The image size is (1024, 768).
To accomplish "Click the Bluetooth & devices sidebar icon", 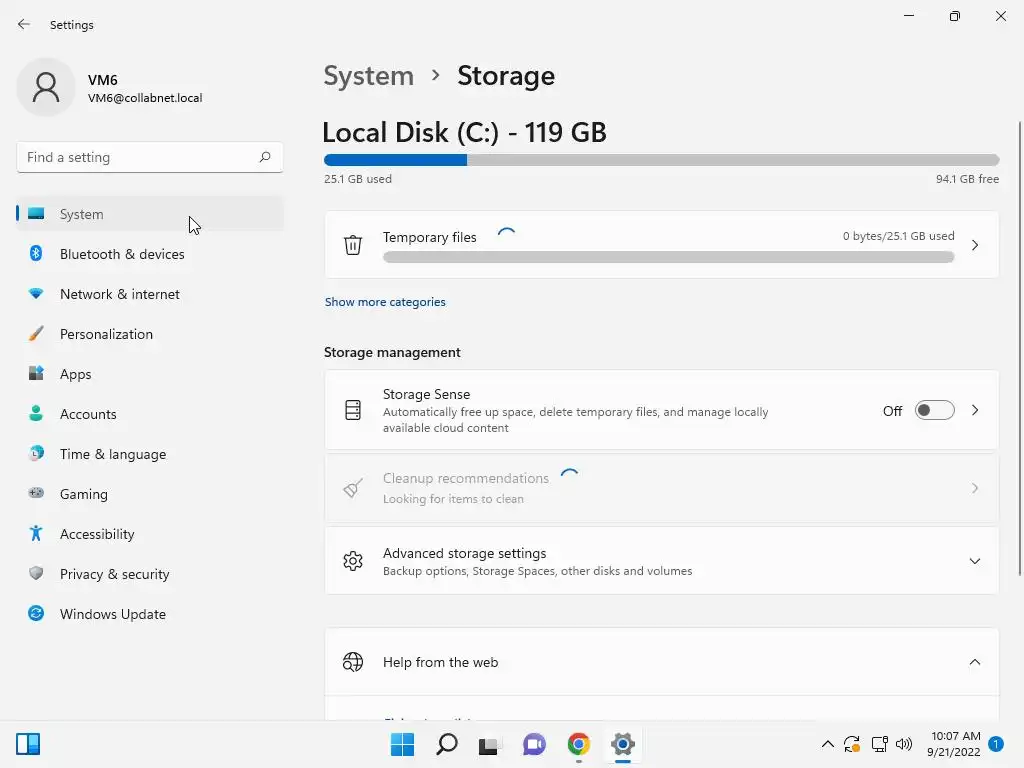I will pyautogui.click(x=36, y=254).
